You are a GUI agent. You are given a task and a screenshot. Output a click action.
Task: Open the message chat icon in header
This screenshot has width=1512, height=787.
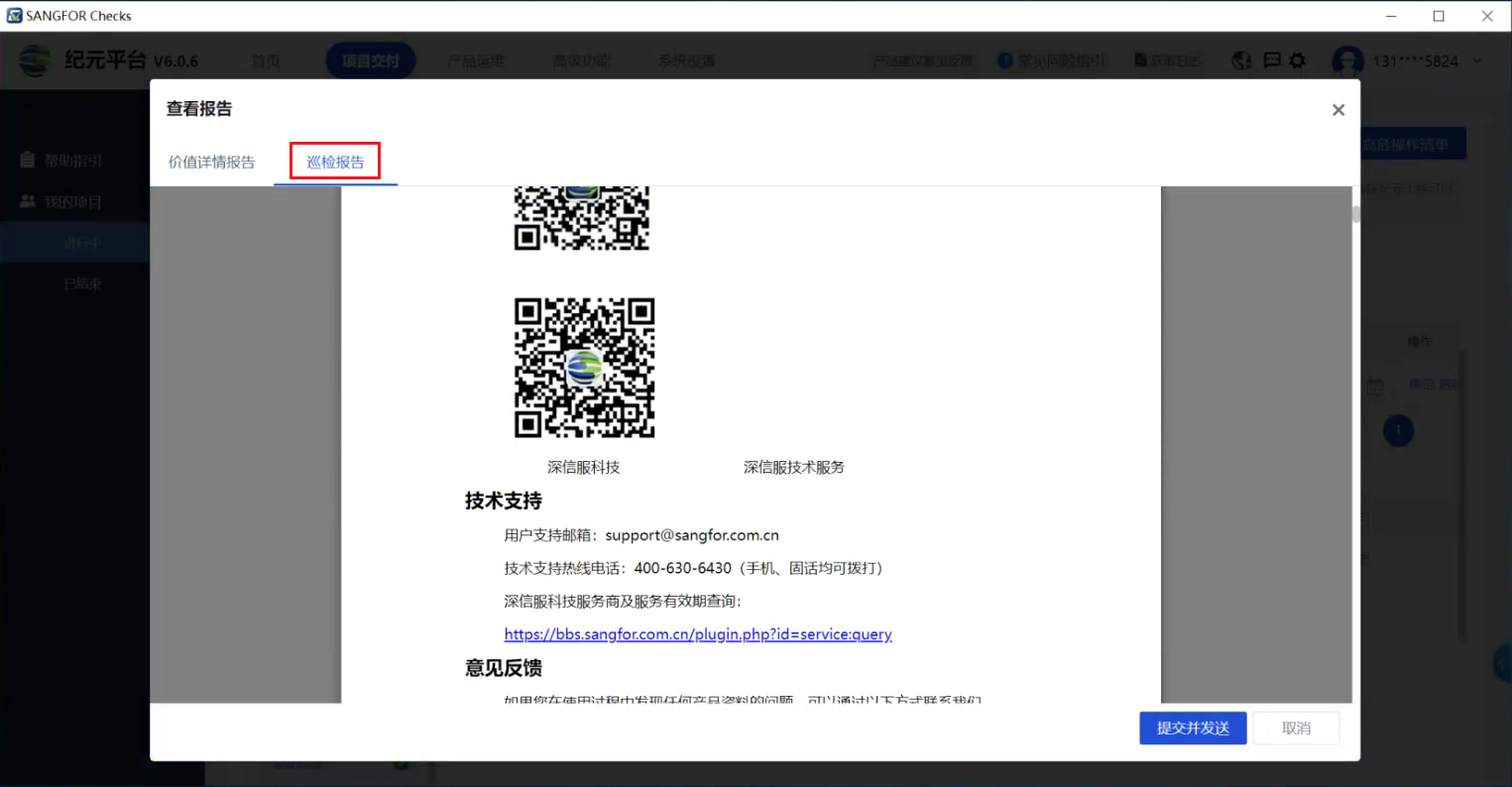pyautogui.click(x=1272, y=60)
